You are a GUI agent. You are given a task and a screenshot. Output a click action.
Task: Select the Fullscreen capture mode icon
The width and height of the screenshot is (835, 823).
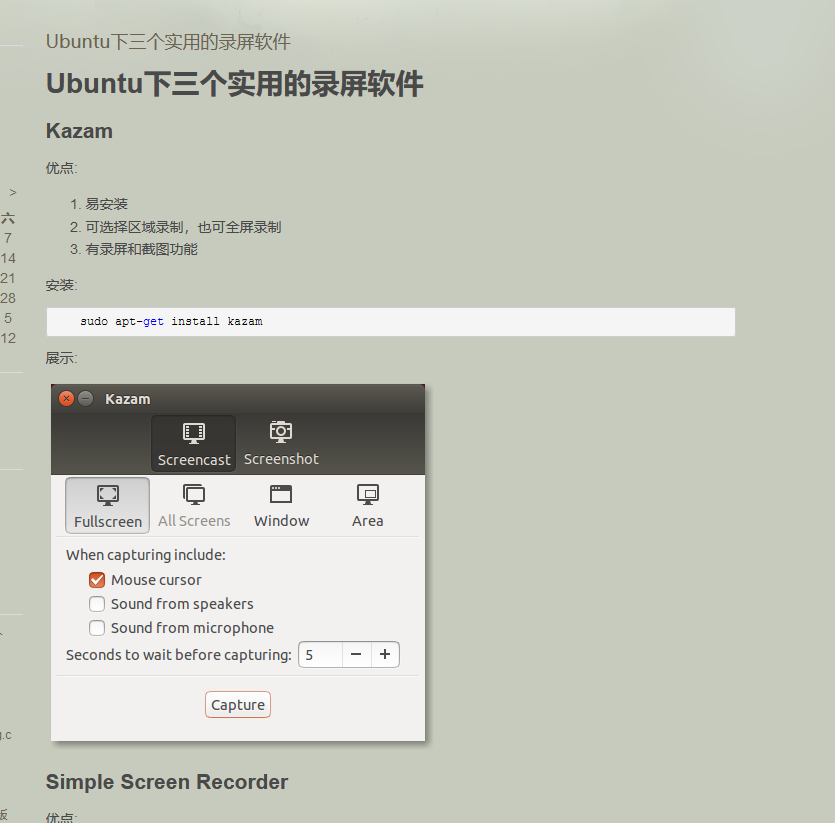[x=107, y=495]
